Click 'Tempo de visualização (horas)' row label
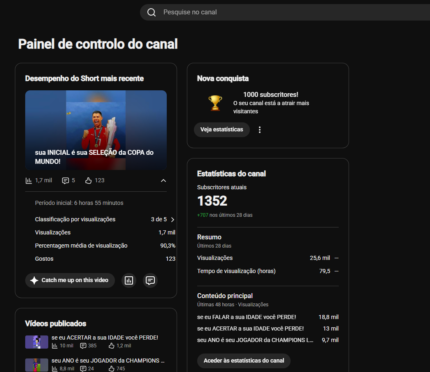 236,271
